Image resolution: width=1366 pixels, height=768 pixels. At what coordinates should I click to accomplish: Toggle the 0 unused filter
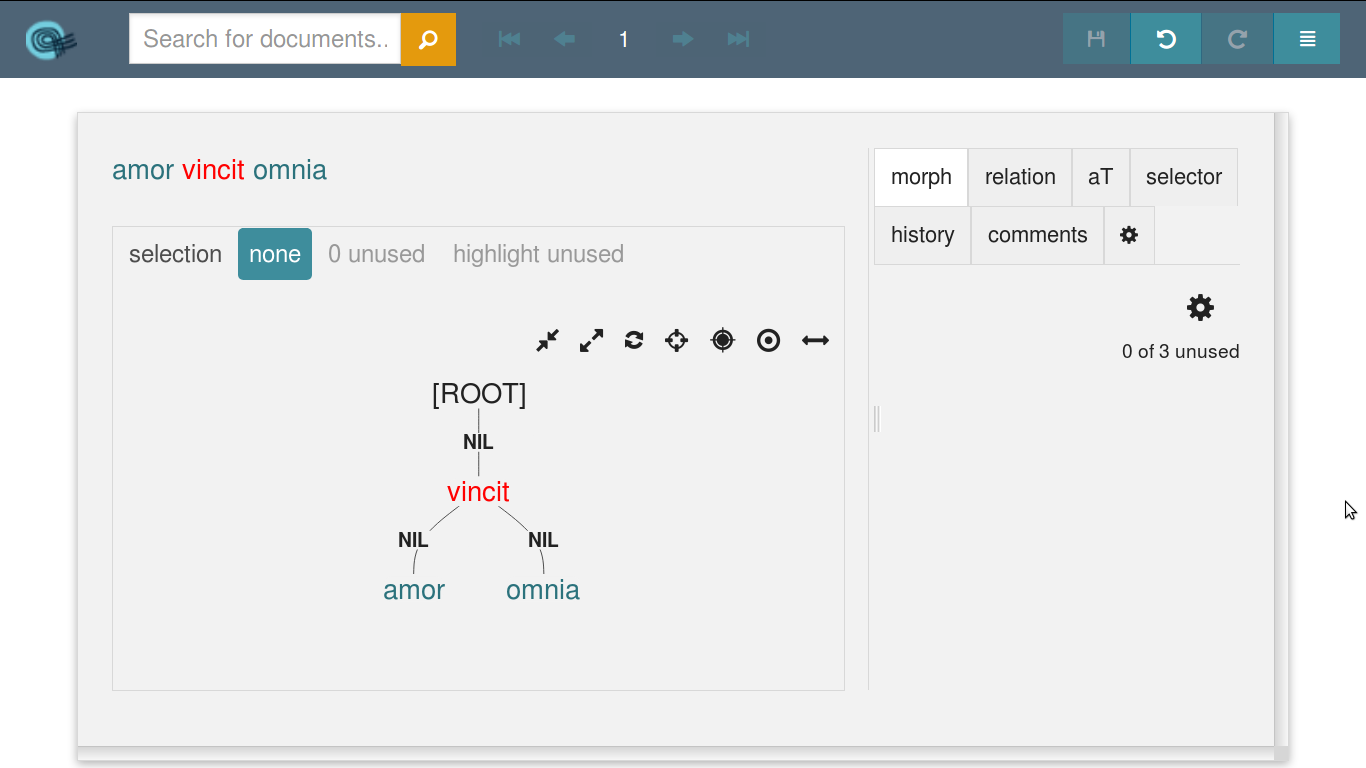coord(376,254)
